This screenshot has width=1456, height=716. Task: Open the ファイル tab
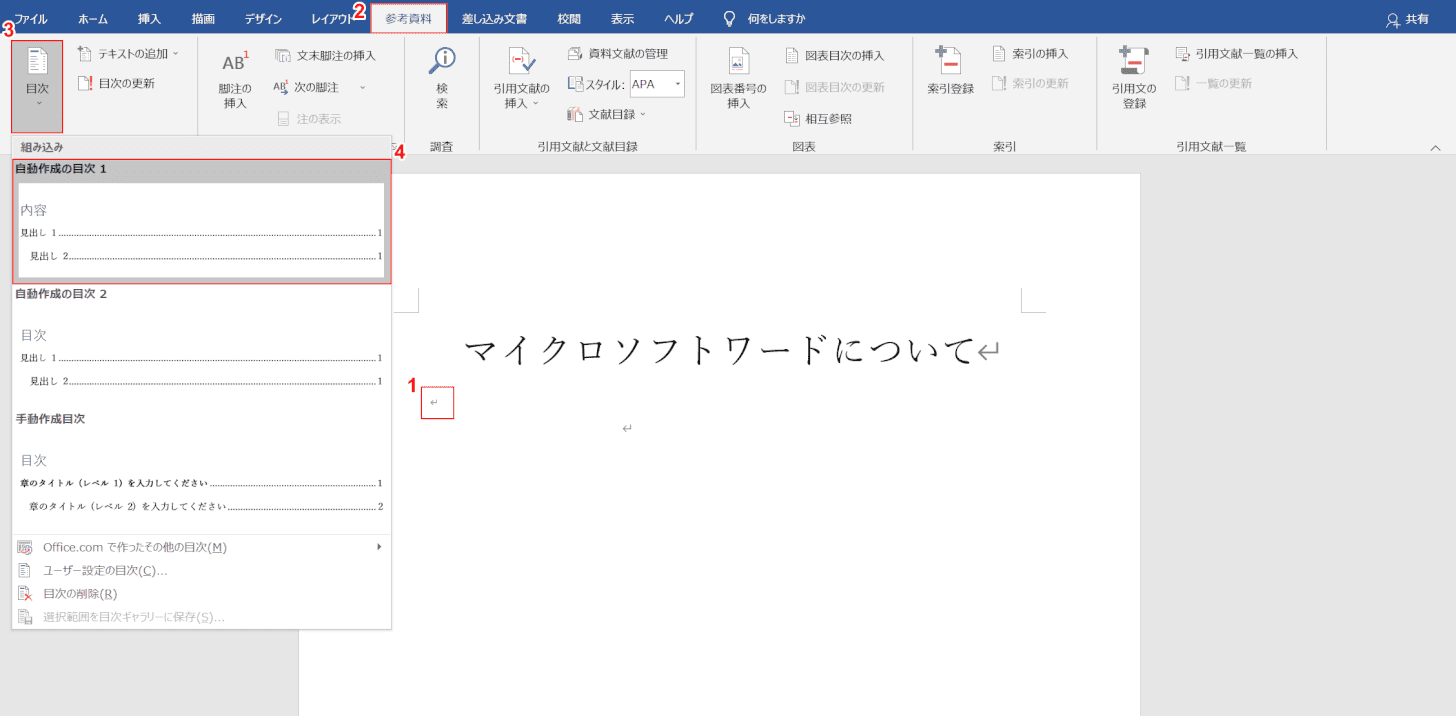pyautogui.click(x=29, y=19)
